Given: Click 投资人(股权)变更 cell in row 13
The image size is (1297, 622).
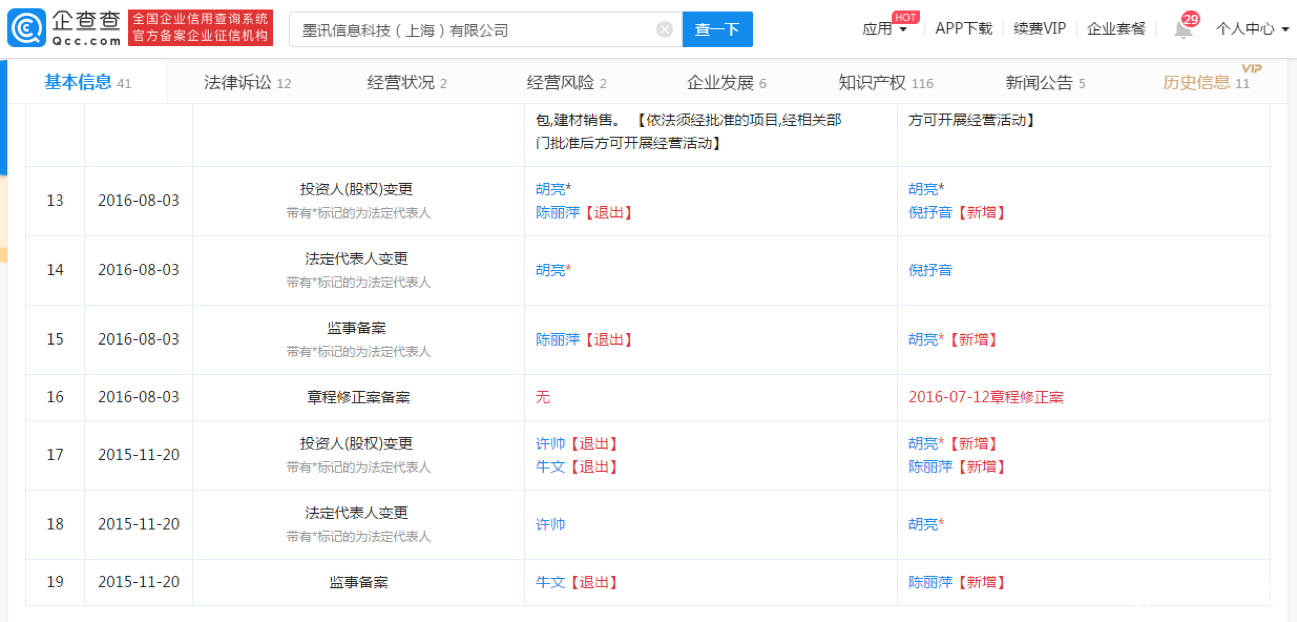Looking at the screenshot, I should tap(358, 200).
